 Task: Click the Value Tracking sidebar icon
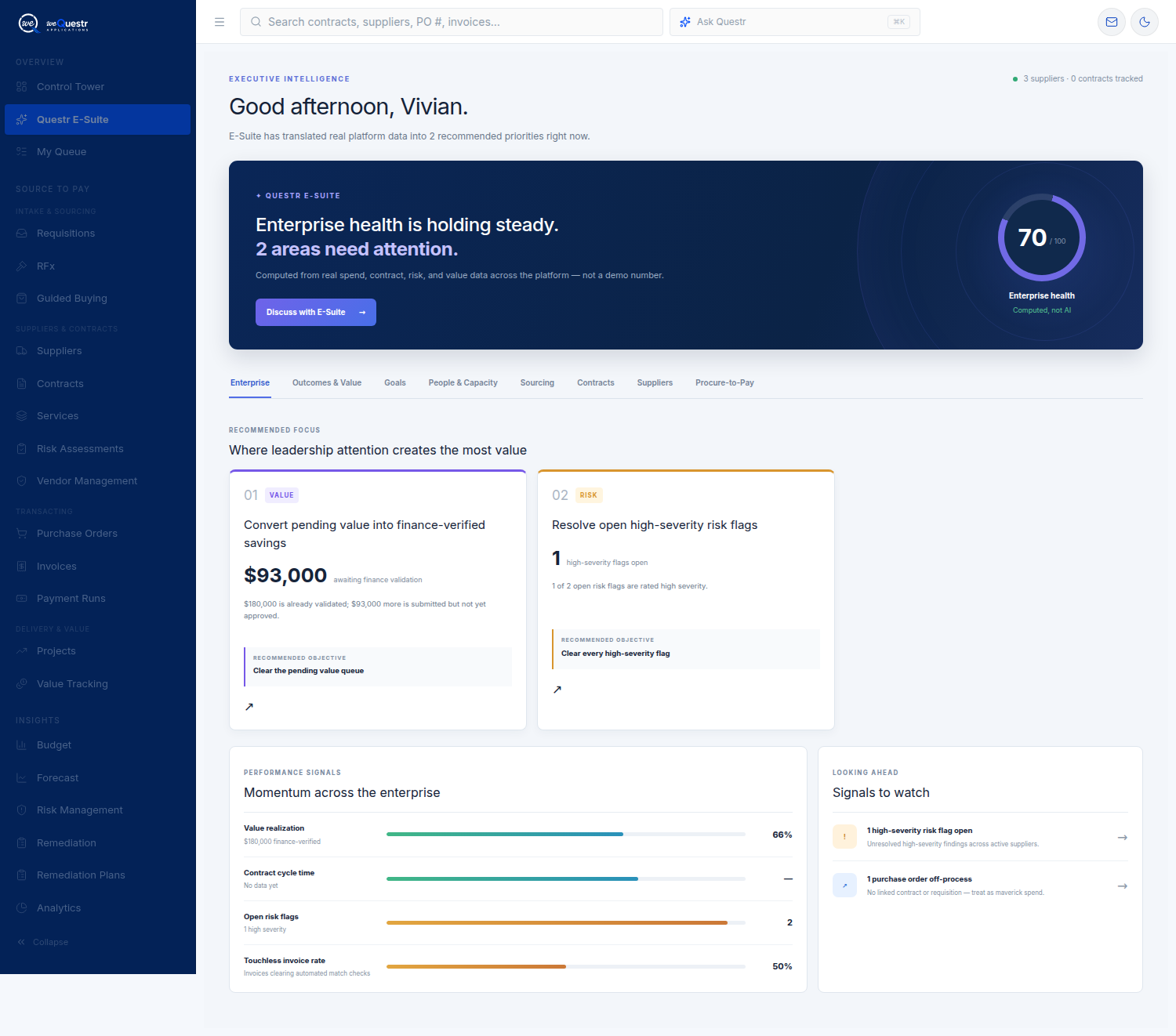22,684
